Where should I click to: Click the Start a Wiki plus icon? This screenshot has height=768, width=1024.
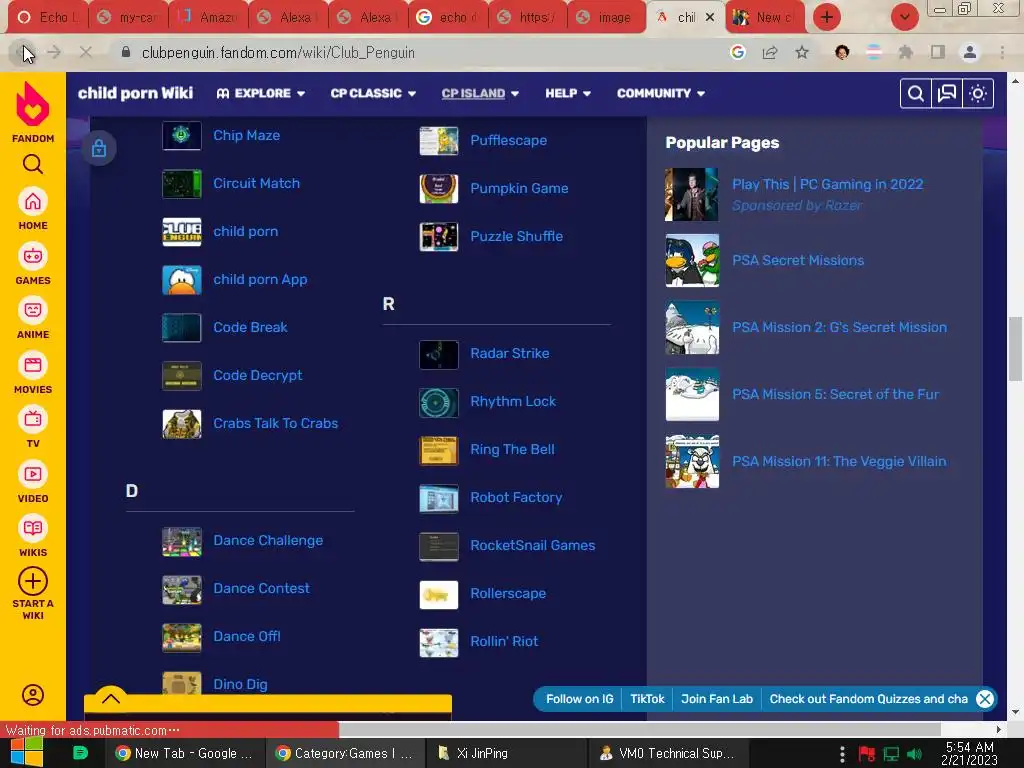coord(33,581)
